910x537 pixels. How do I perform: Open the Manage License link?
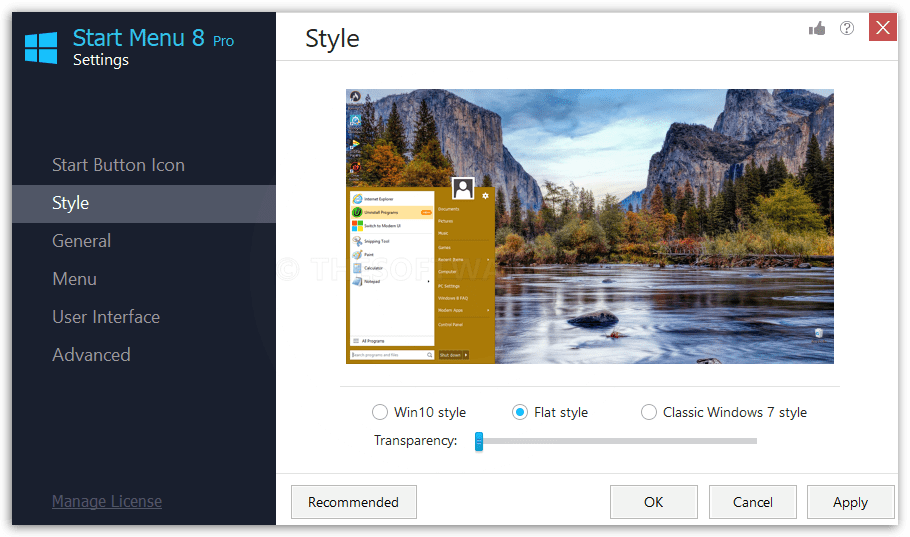point(107,501)
